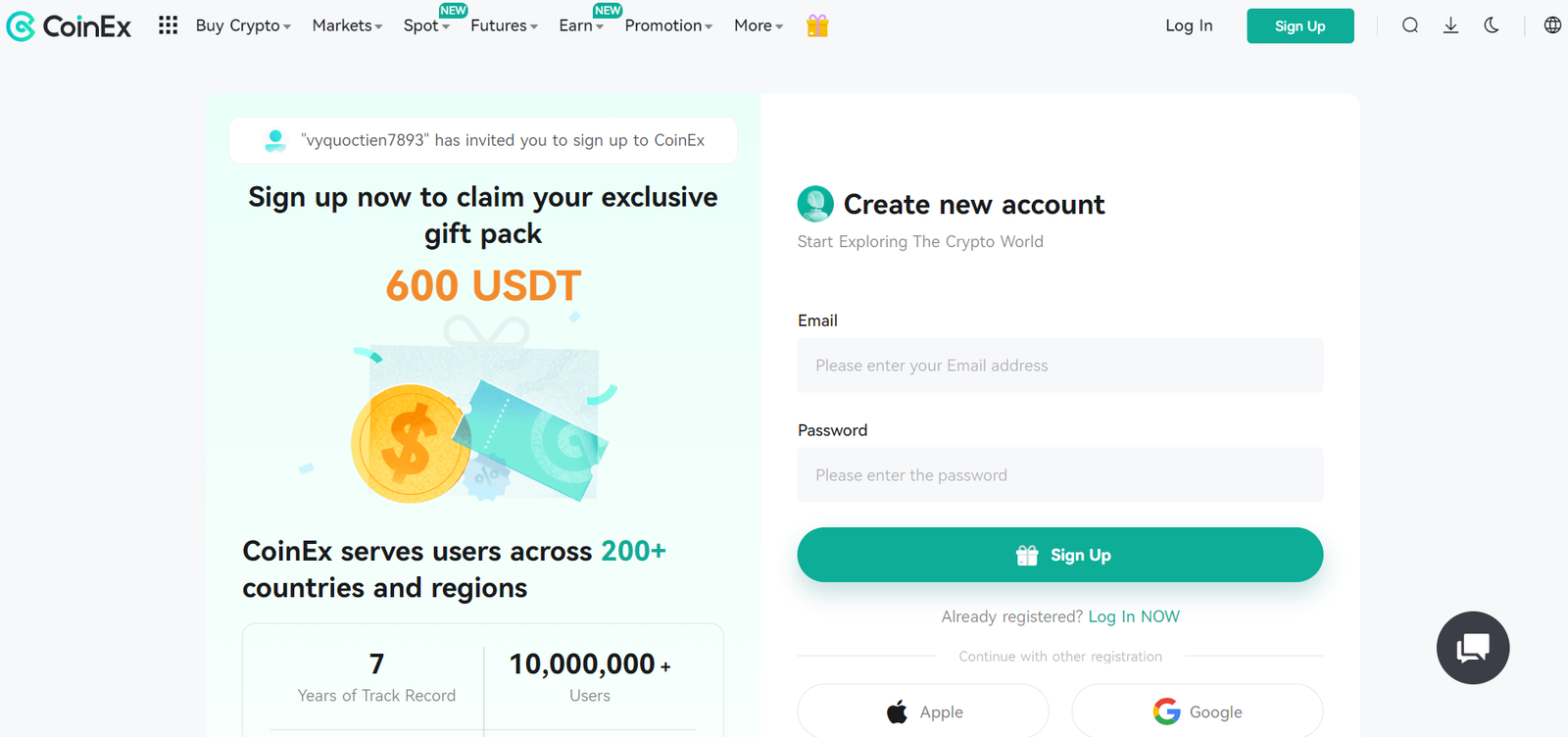Click the Email address input field
This screenshot has height=737, width=1568.
click(1059, 365)
